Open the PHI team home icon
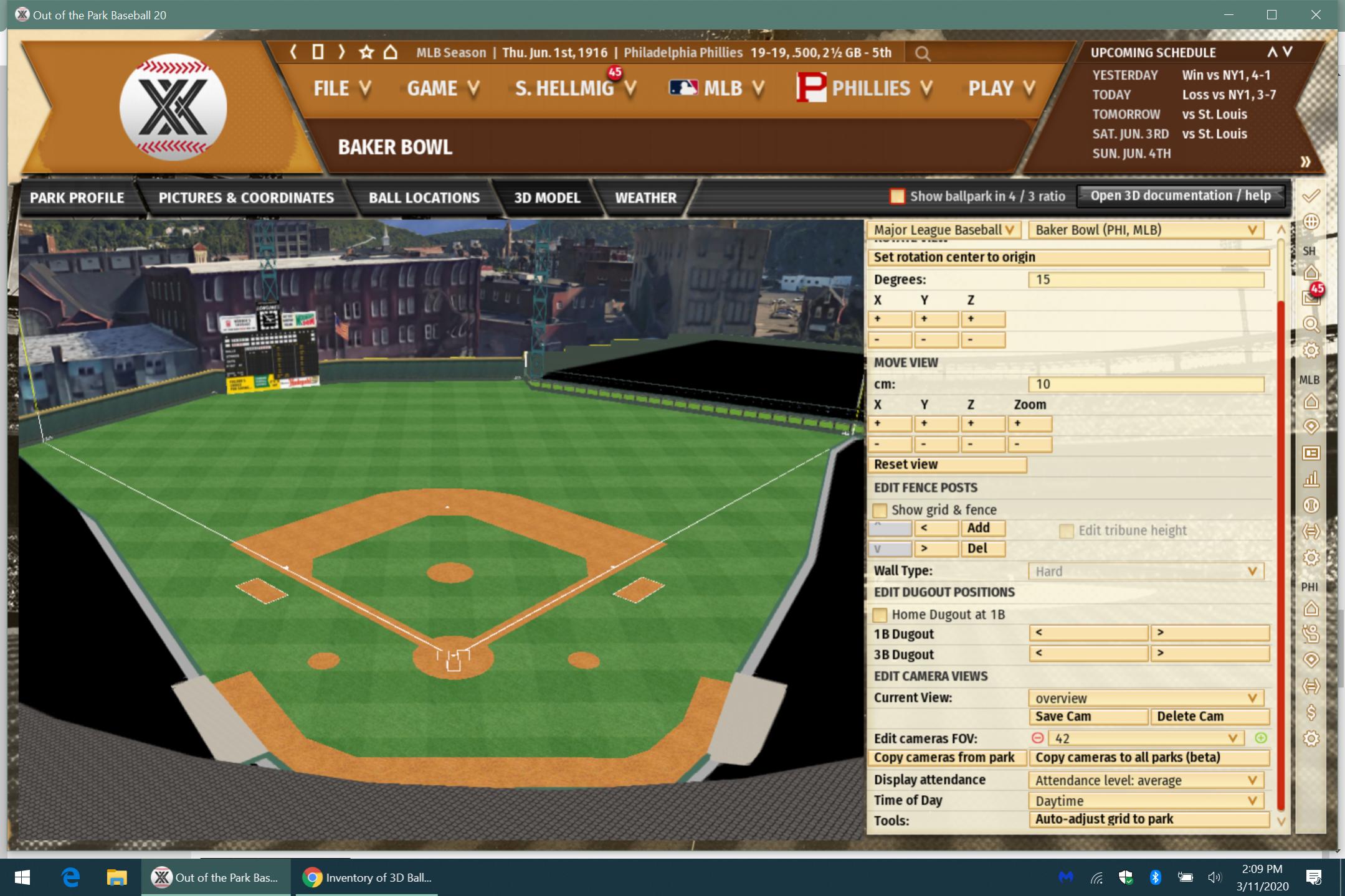The width and height of the screenshot is (1345, 896). pyautogui.click(x=1311, y=608)
